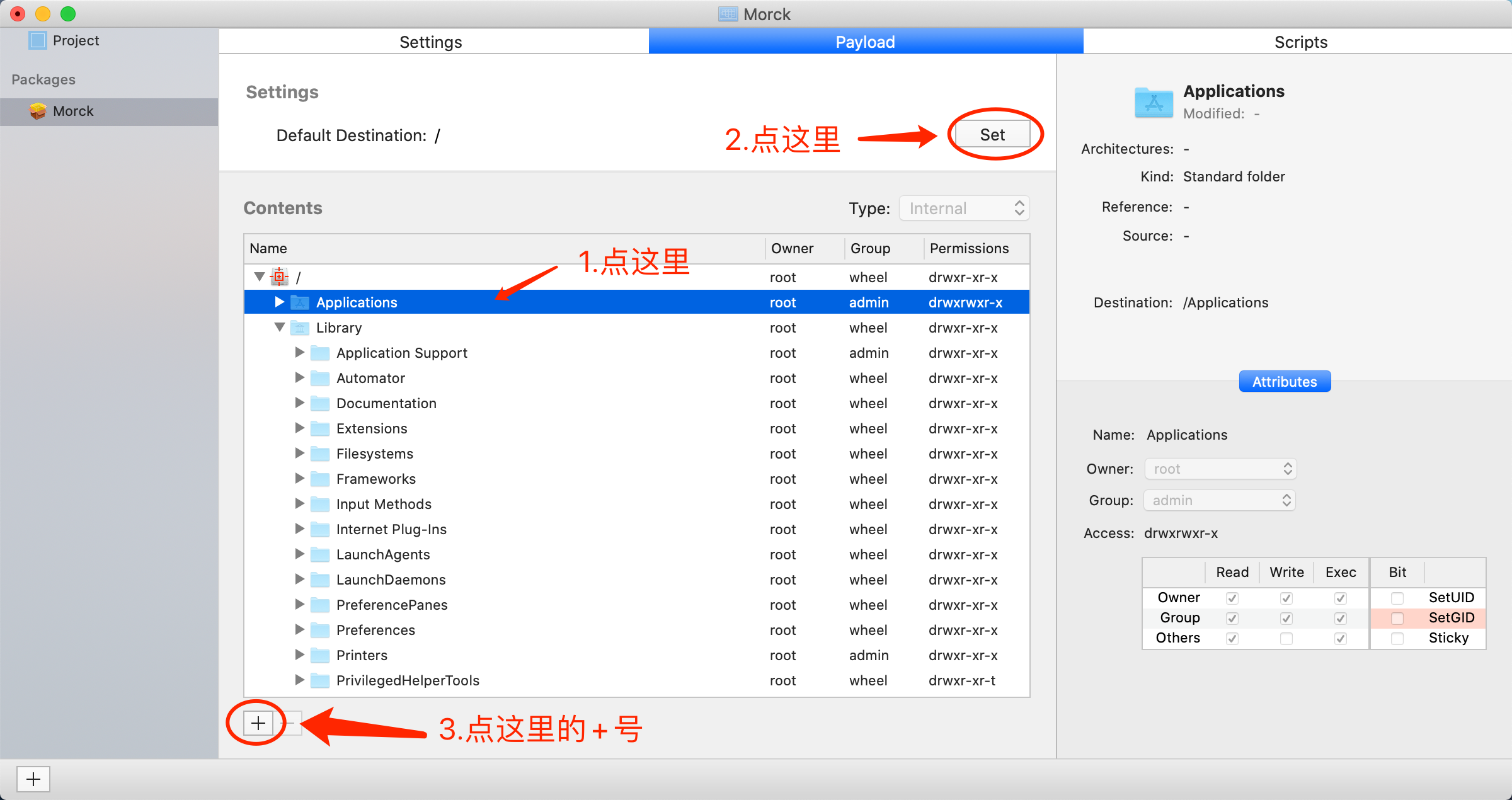Enable the SetGID bit checkbox

pos(1397,618)
